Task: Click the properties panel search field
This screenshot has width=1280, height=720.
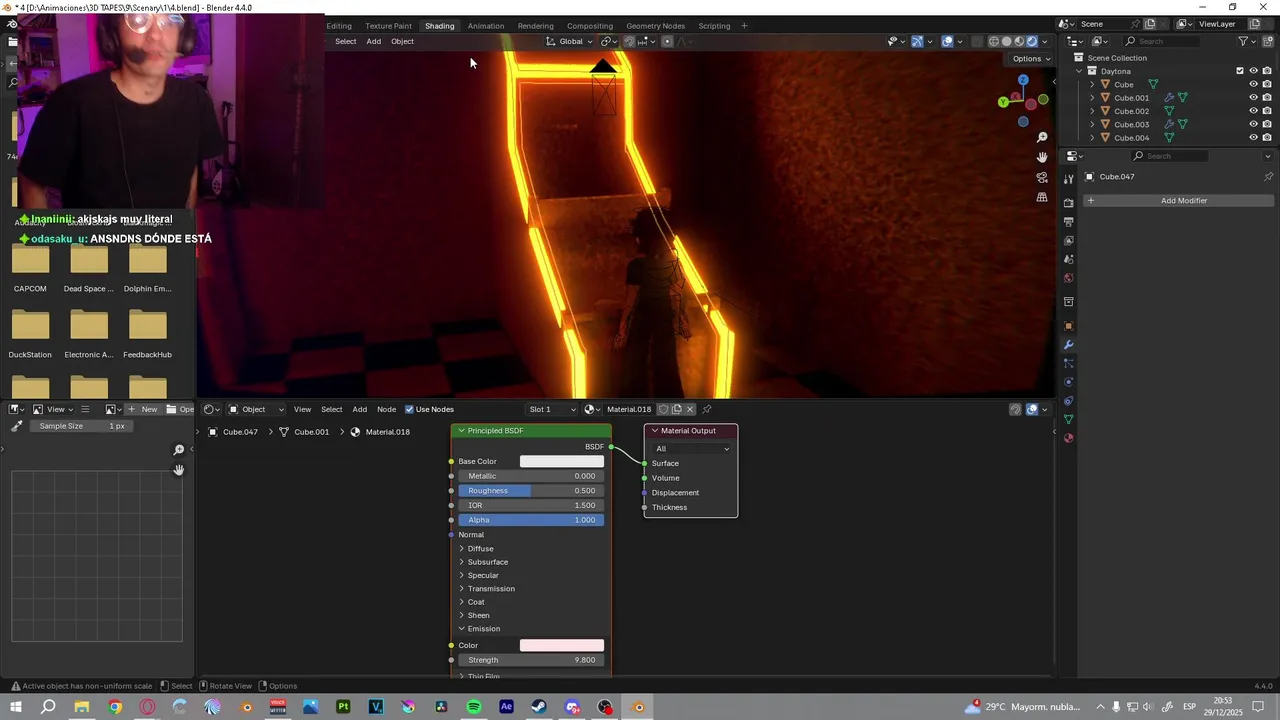Action: [1171, 156]
